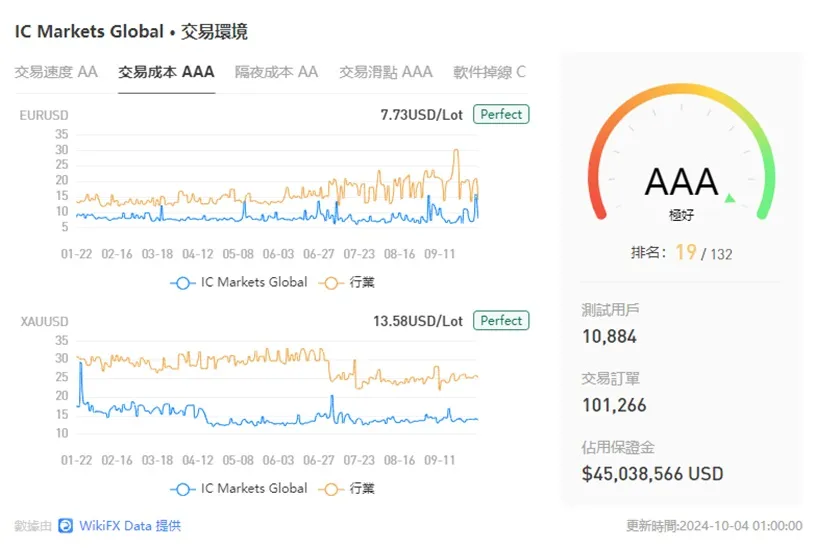Click the EURUSD chart label
This screenshot has height=548, width=815.
coord(44,115)
